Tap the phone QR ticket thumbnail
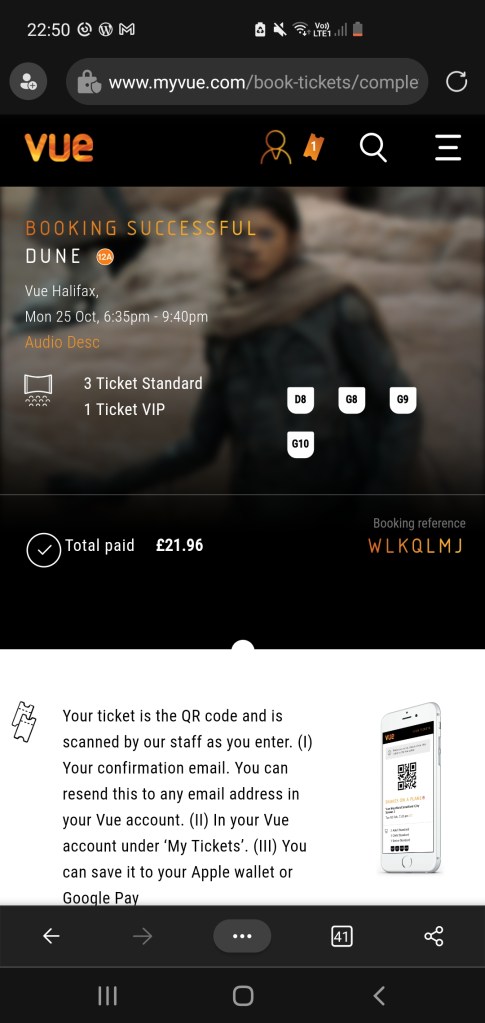This screenshot has width=485, height=1023. [x=411, y=787]
